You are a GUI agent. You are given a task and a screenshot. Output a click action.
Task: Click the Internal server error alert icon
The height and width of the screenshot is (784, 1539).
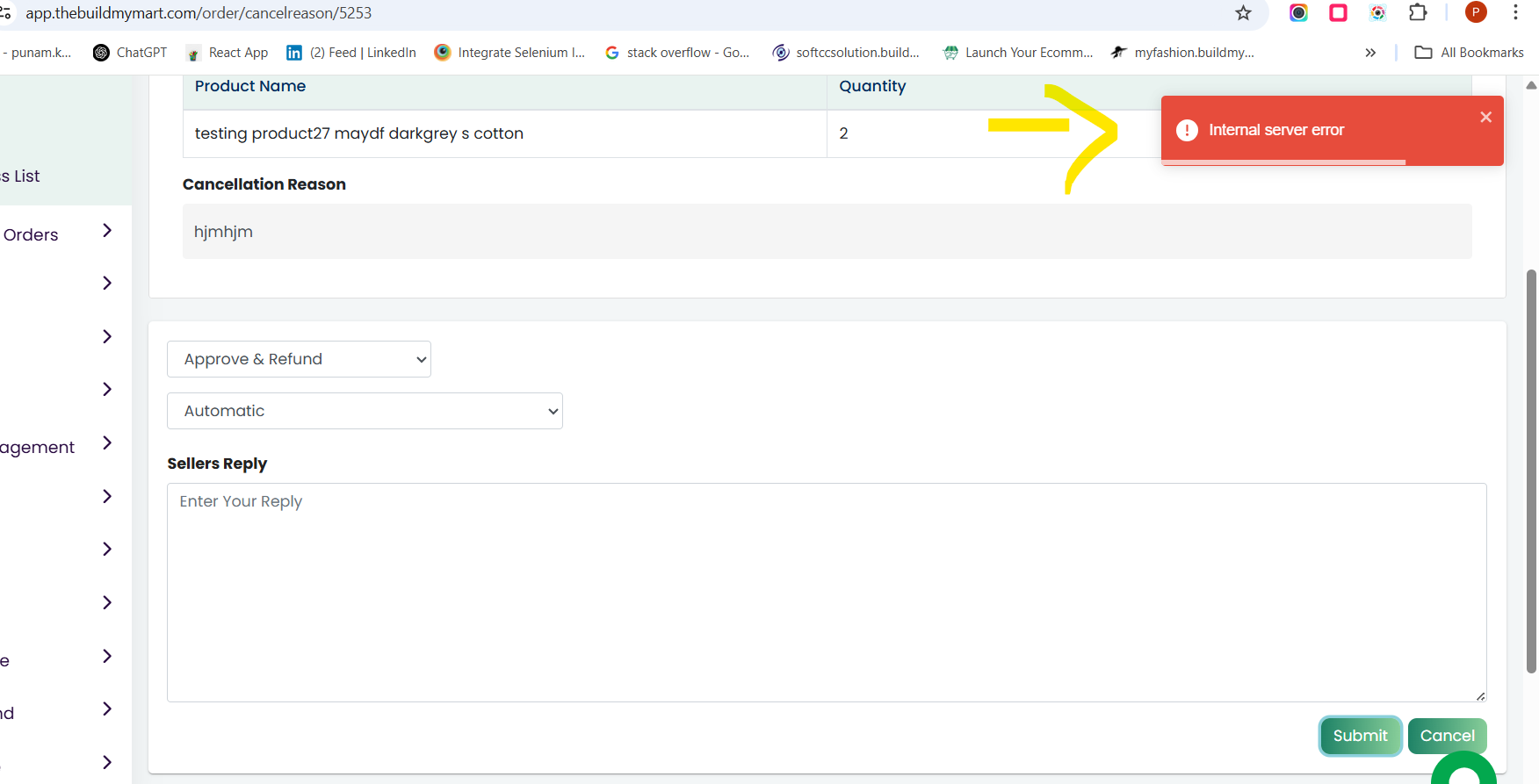click(x=1187, y=130)
